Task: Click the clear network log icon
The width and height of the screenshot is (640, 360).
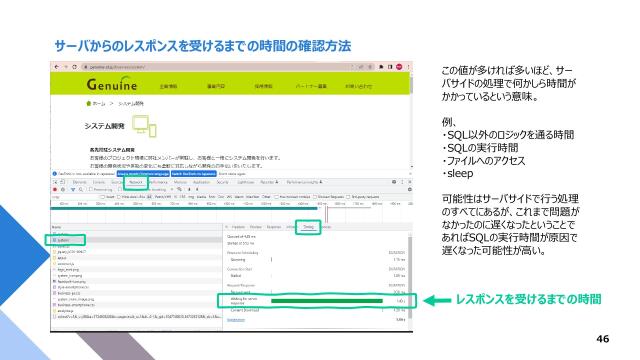Action: [x=63, y=189]
